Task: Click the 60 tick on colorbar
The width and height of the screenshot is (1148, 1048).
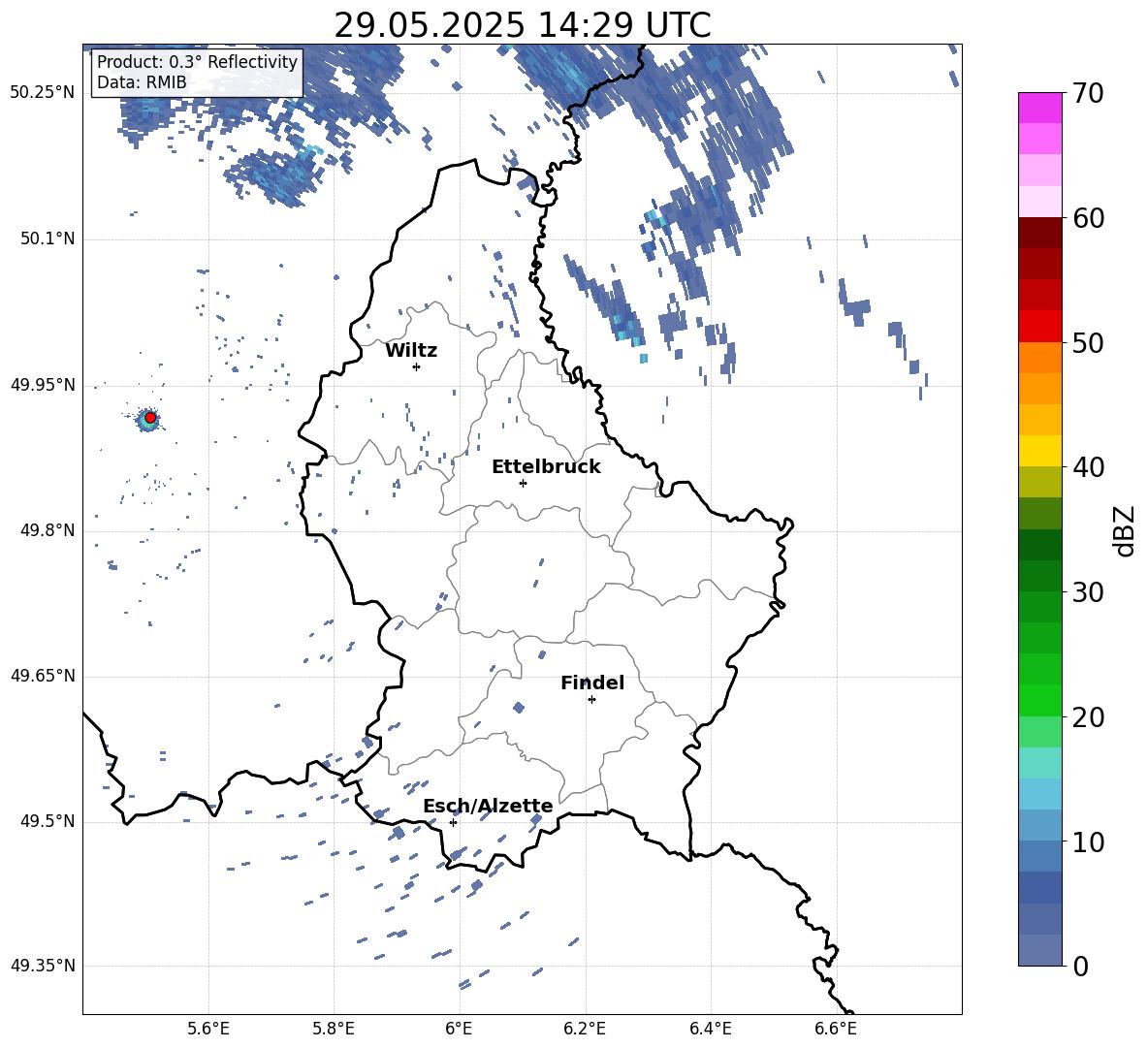Action: 1088,218
